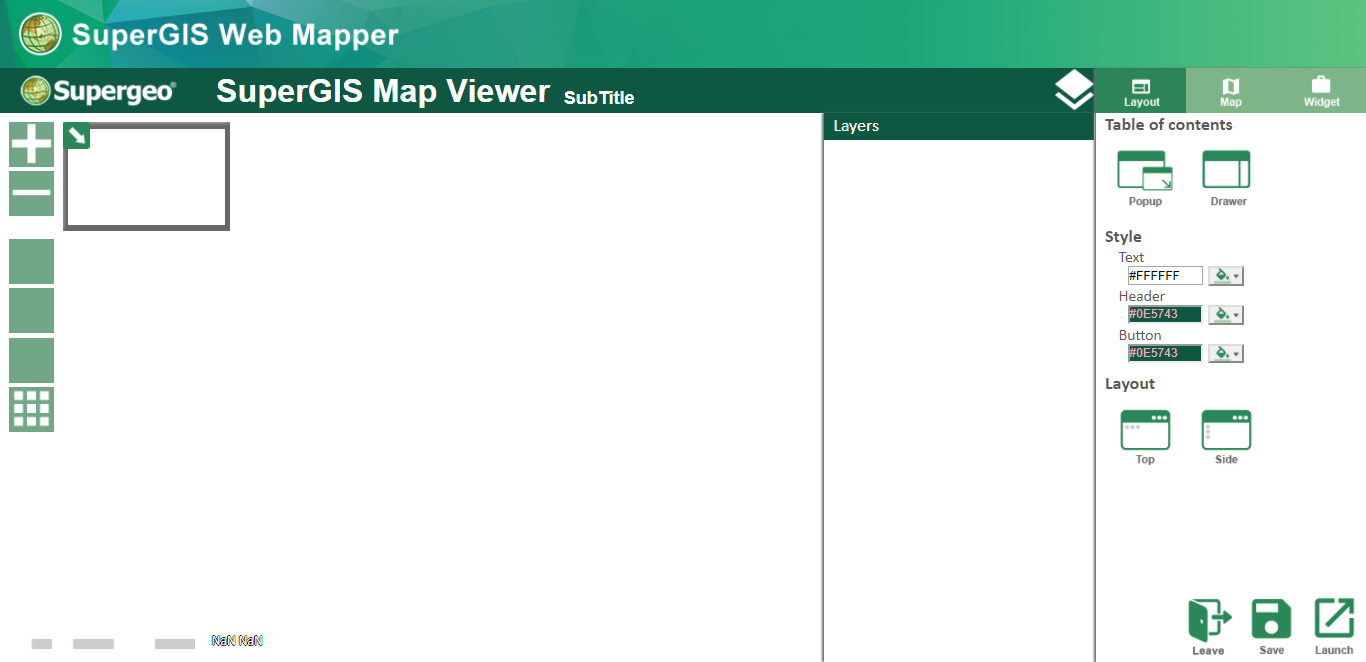Switch to the Widget tab
1366x662 pixels.
(x=1321, y=91)
